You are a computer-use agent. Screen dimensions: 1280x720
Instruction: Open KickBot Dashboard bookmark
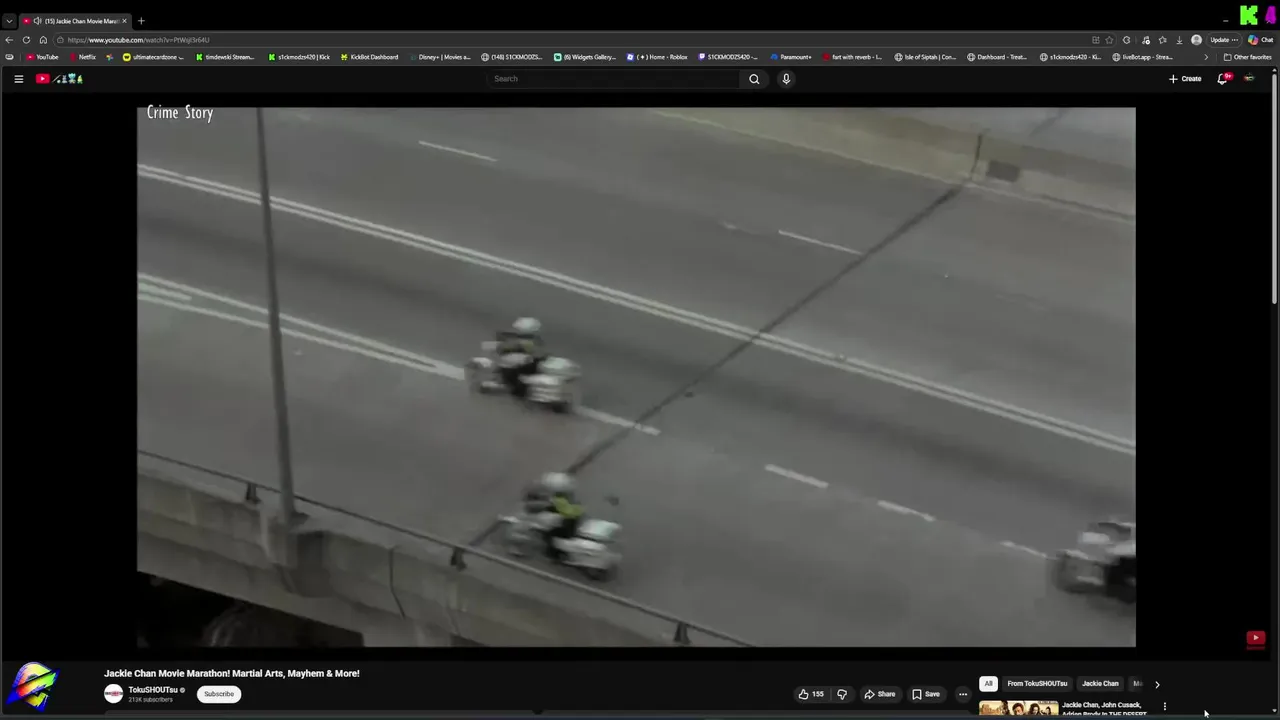point(369,57)
